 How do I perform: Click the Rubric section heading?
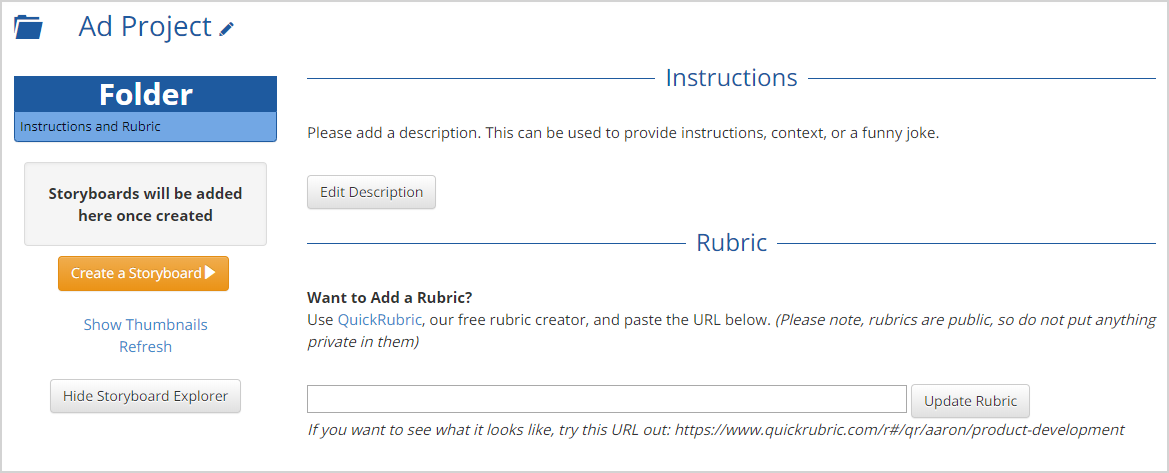(x=731, y=242)
